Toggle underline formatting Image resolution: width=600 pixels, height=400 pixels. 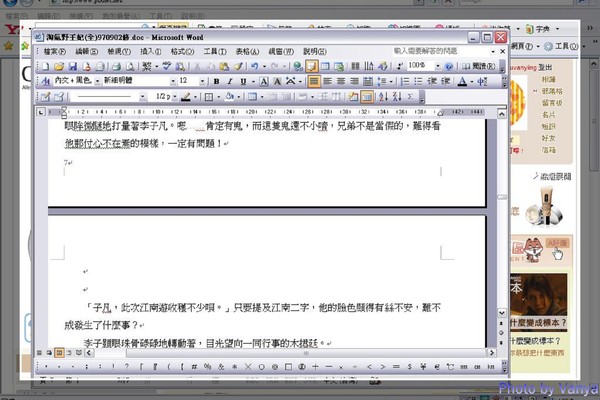(243, 81)
